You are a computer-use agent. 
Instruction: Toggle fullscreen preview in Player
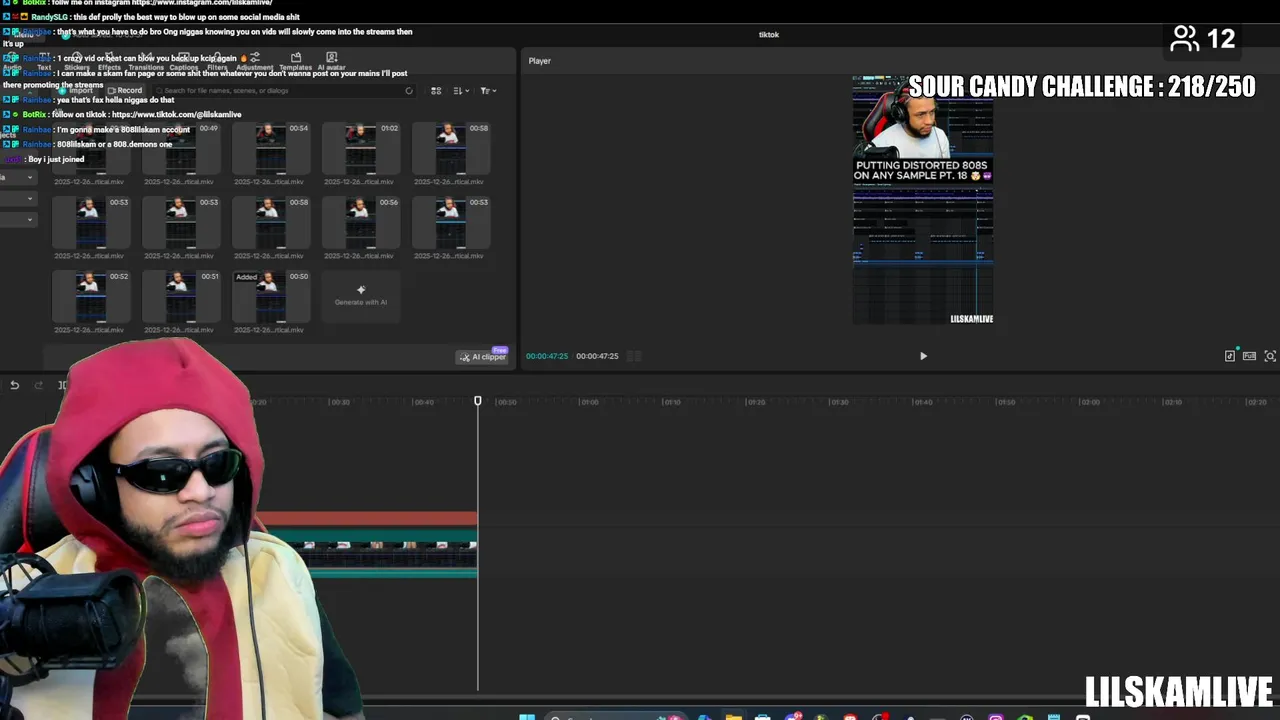[1270, 356]
